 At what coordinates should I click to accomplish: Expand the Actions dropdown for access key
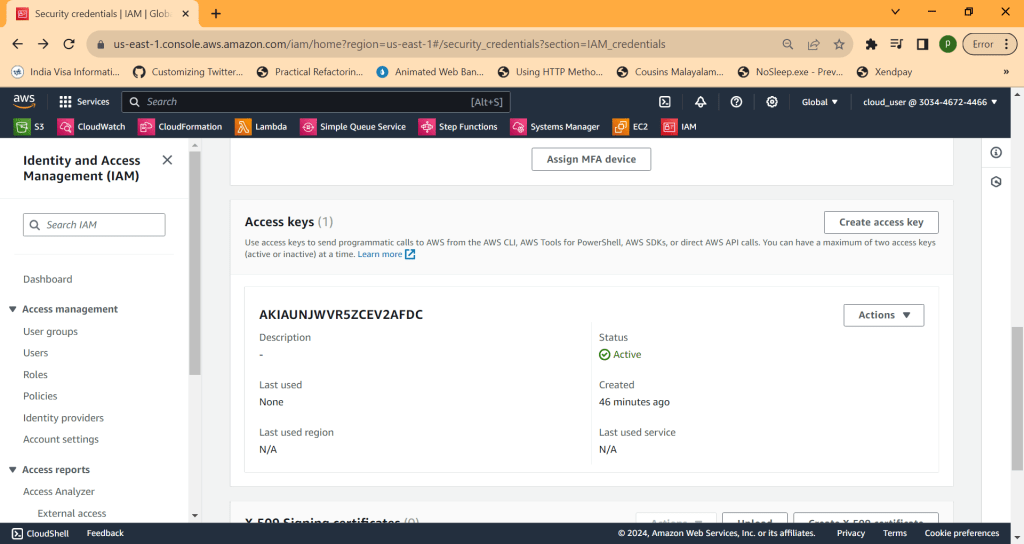coord(884,315)
